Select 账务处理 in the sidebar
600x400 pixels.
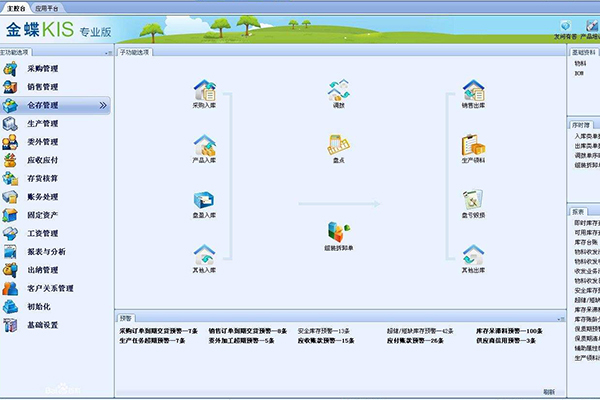point(42,197)
